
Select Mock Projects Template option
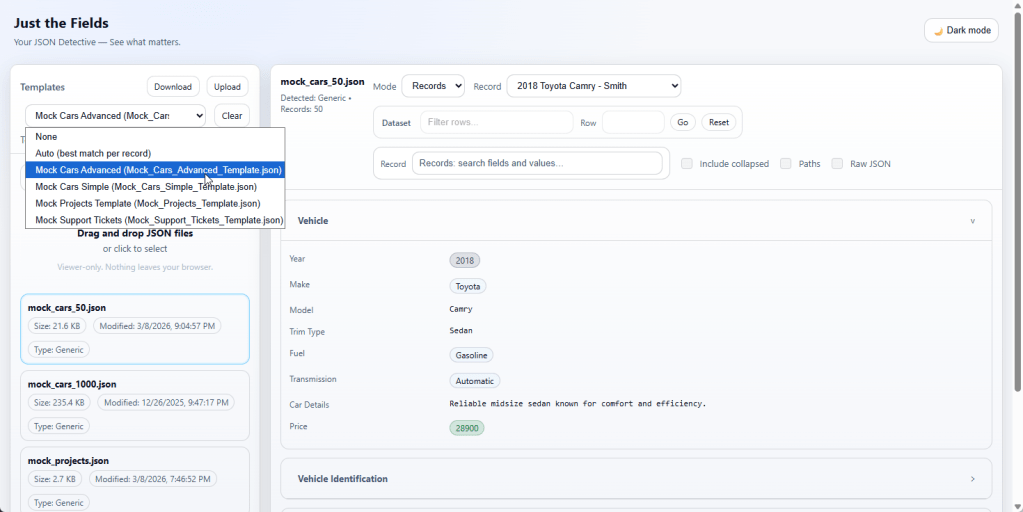(x=147, y=203)
